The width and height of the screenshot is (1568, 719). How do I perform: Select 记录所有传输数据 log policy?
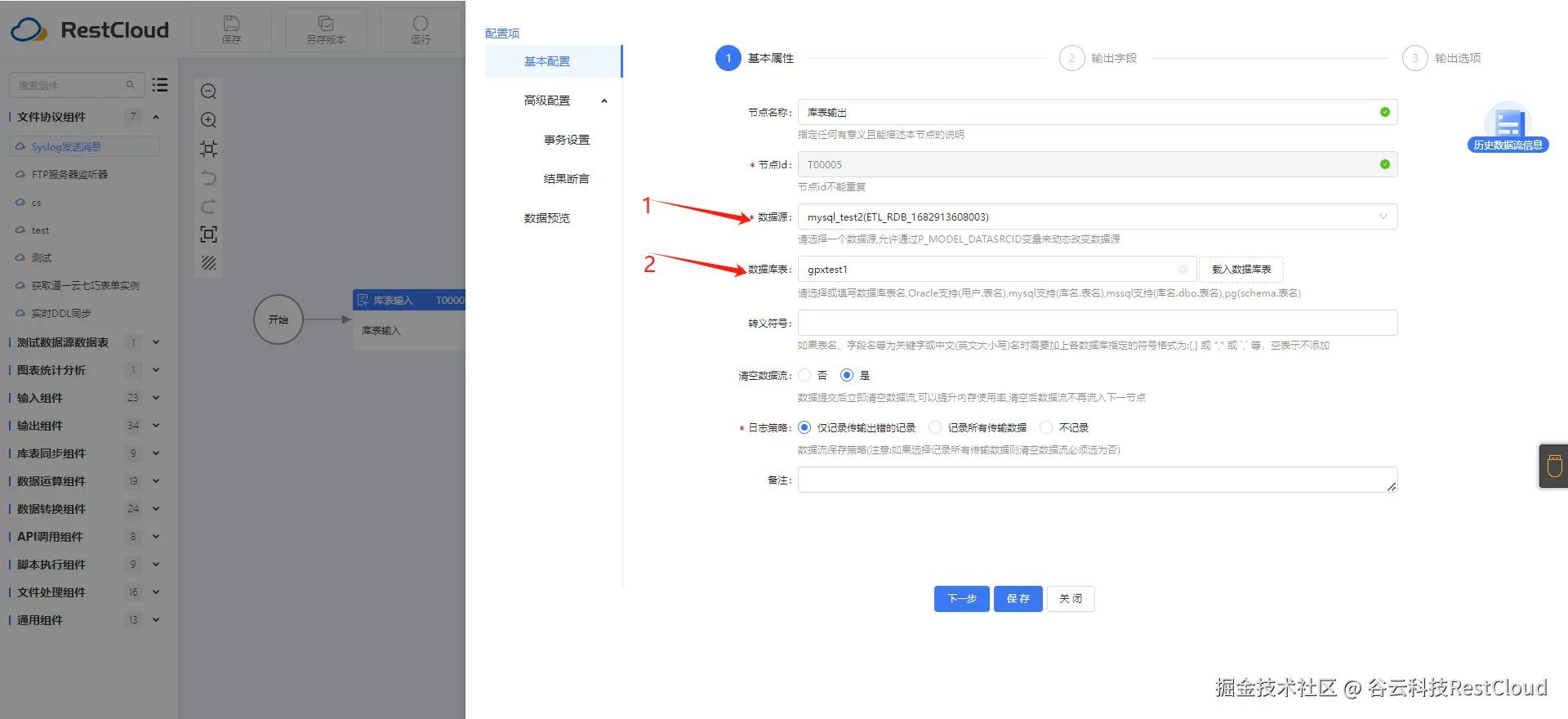[x=935, y=427]
